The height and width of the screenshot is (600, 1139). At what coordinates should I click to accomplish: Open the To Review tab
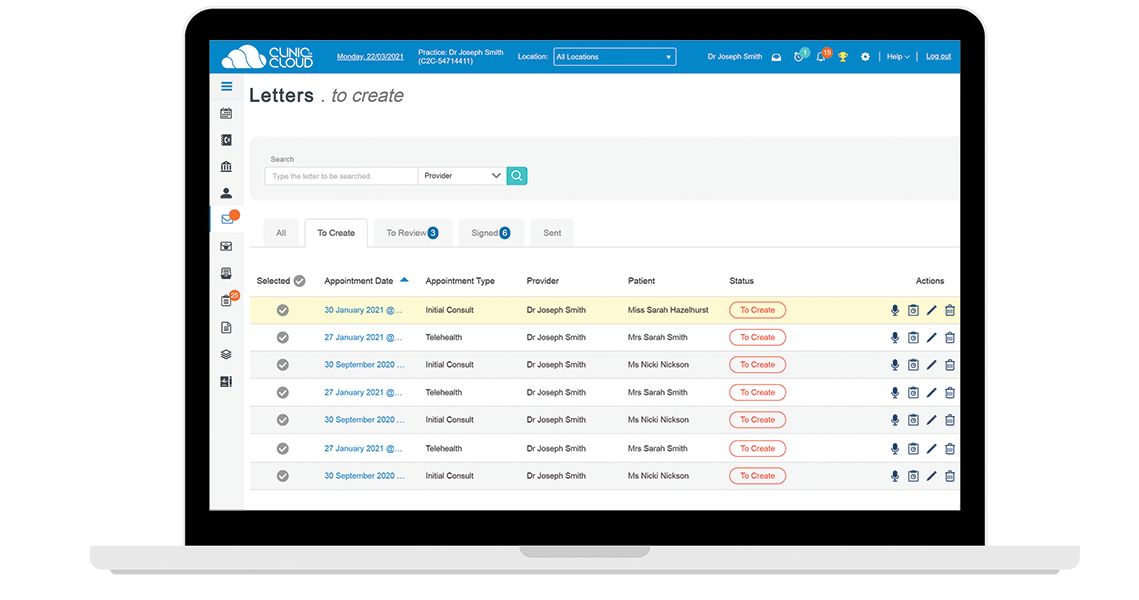[x=411, y=231]
